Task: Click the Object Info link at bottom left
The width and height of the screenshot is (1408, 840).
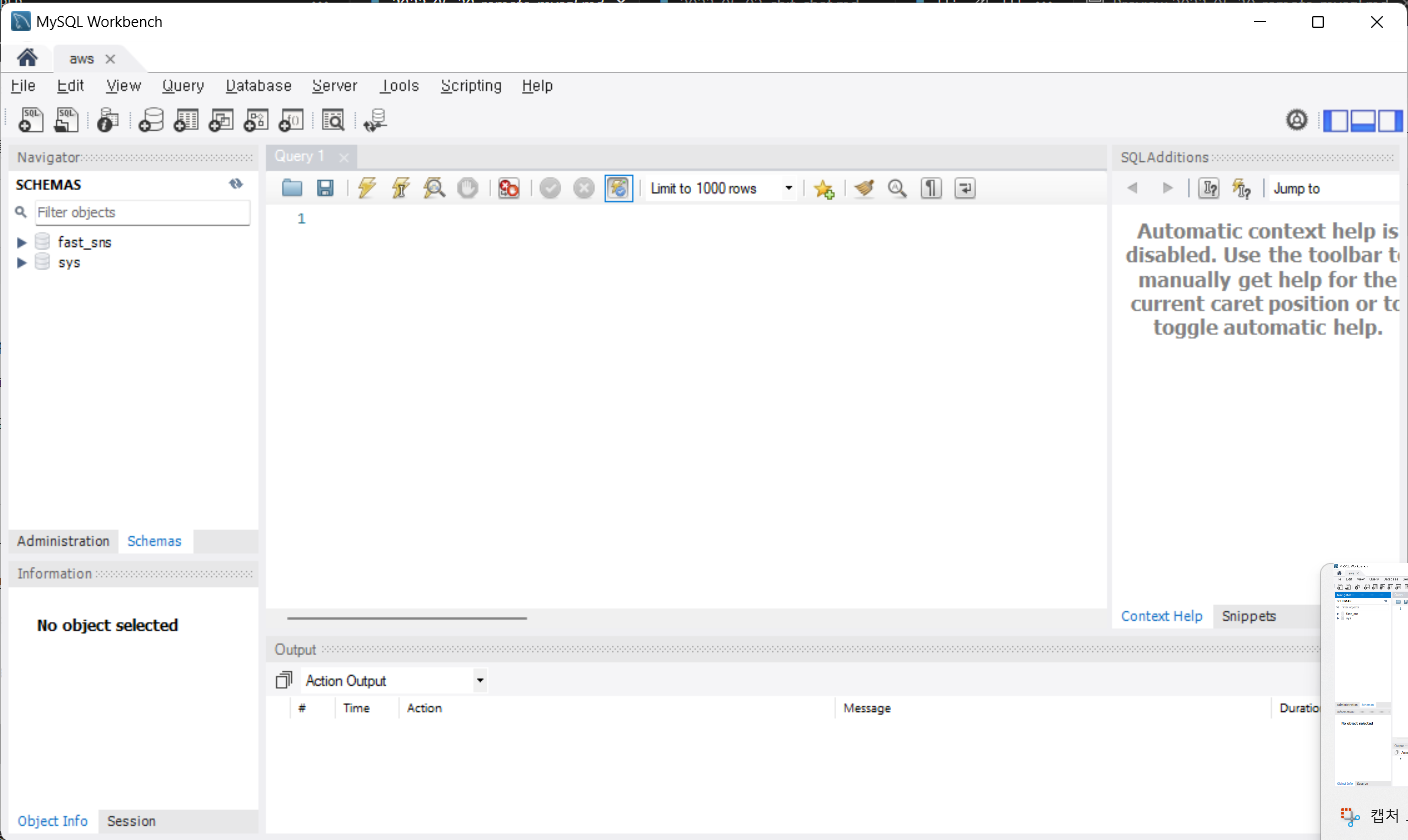Action: [x=52, y=821]
